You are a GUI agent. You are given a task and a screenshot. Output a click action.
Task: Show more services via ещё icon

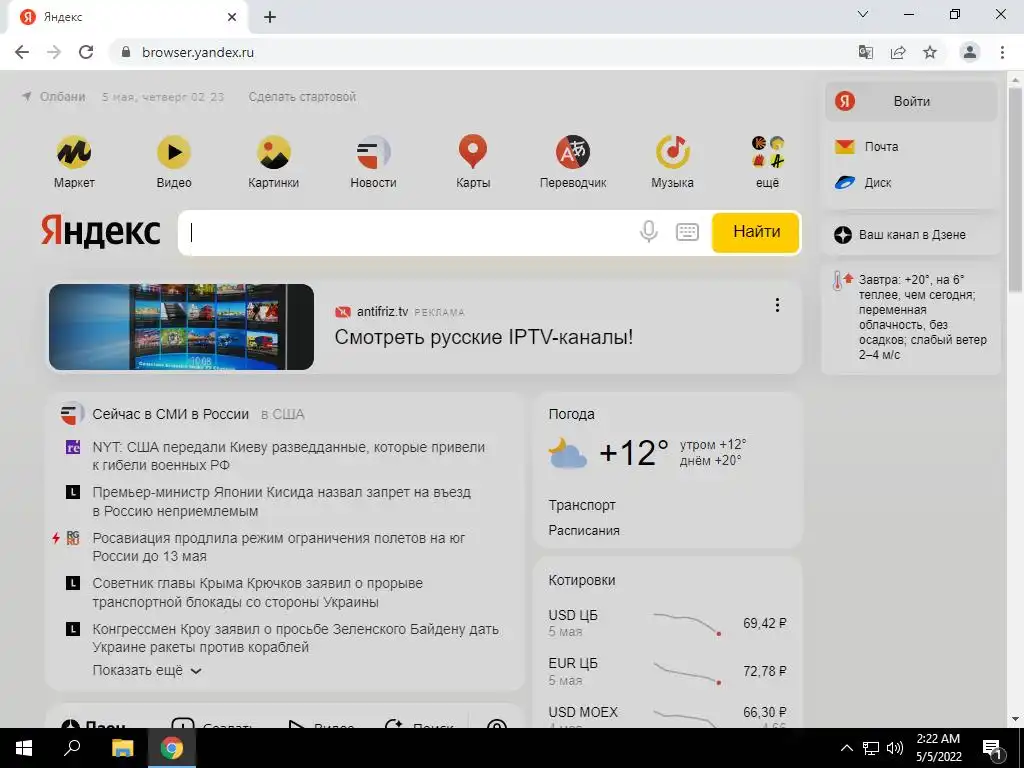[767, 152]
